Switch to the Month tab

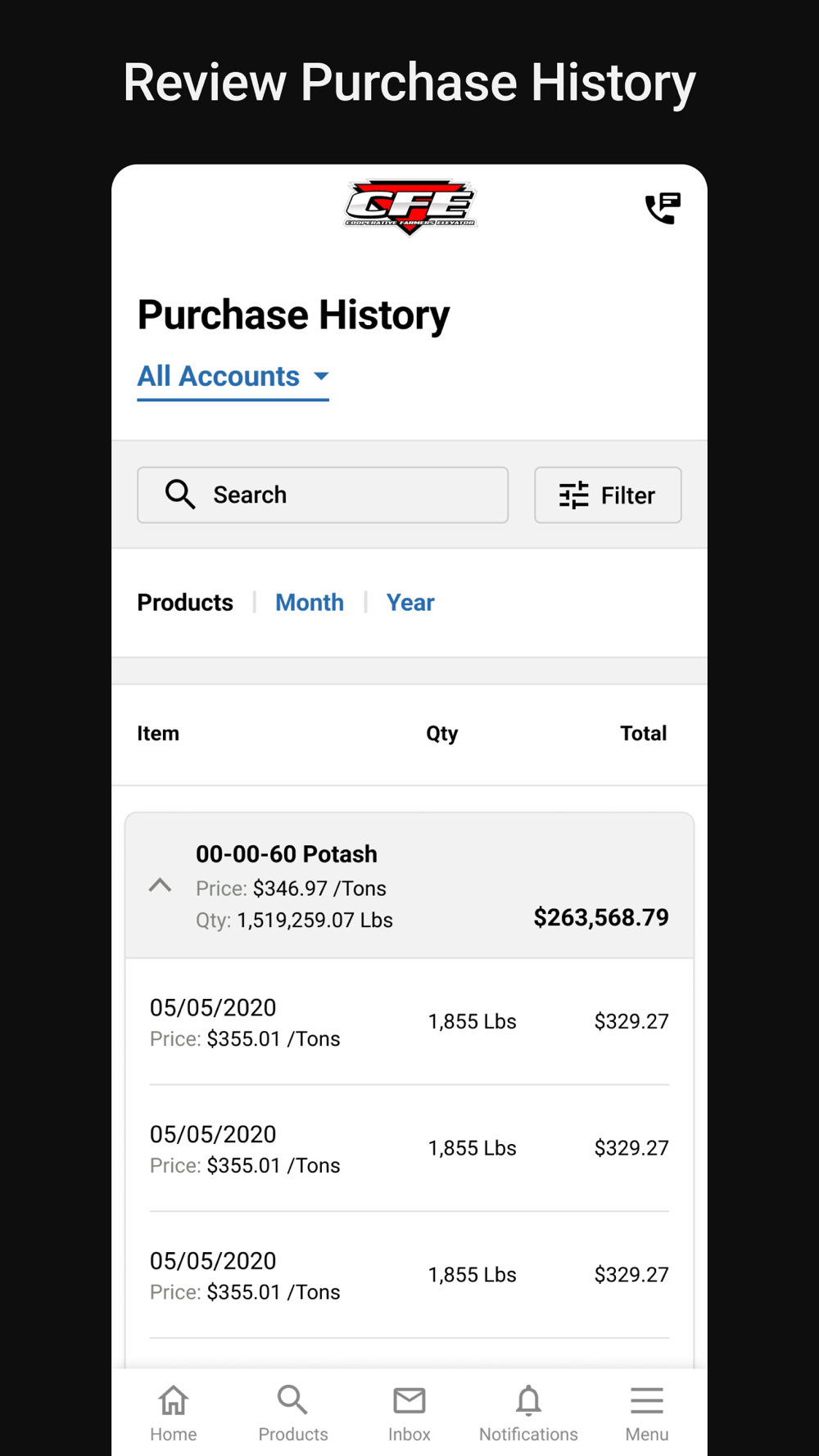(x=310, y=603)
